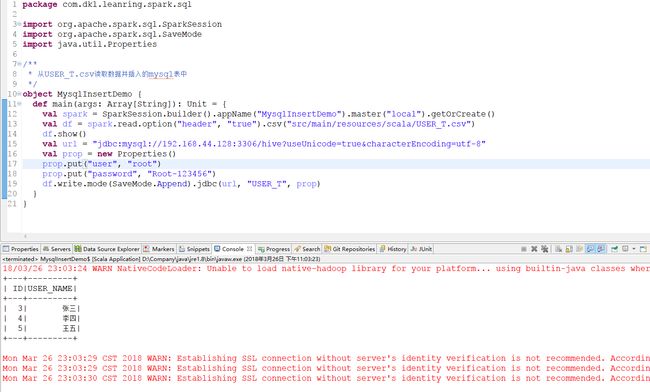Toggle console Word Wrap
The width and height of the screenshot is (650, 392).
pyautogui.click(x=580, y=249)
